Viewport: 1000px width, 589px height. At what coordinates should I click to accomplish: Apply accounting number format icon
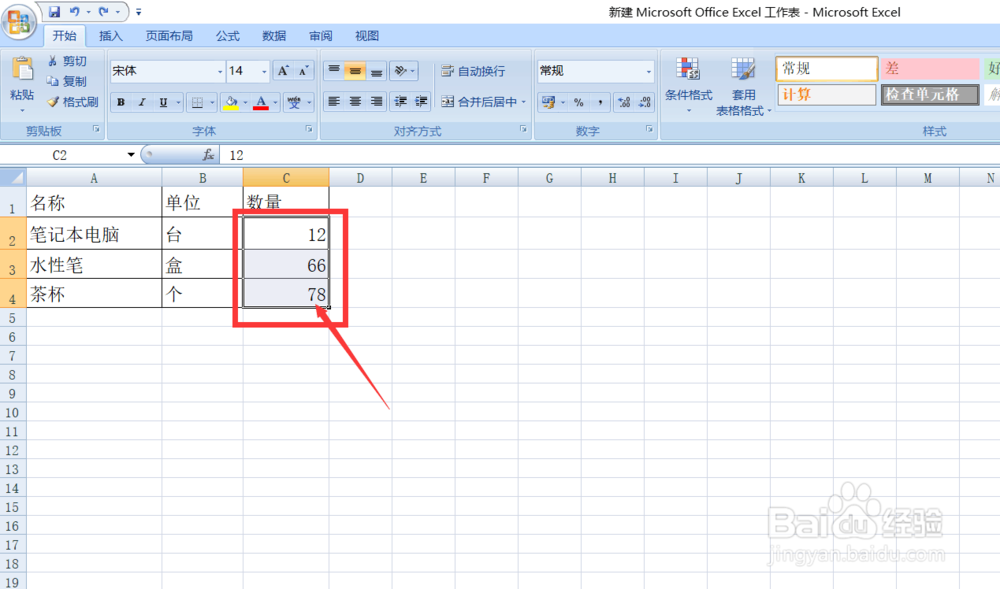click(x=548, y=102)
